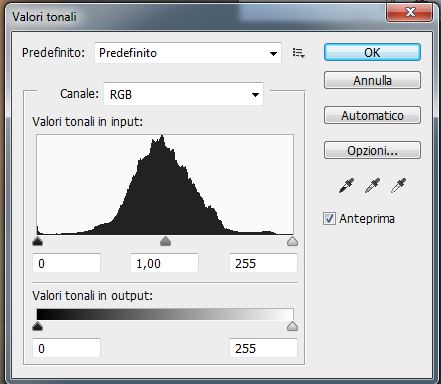Click the input highlight field 255
Screen dimensions: 441x384
pos(263,263)
